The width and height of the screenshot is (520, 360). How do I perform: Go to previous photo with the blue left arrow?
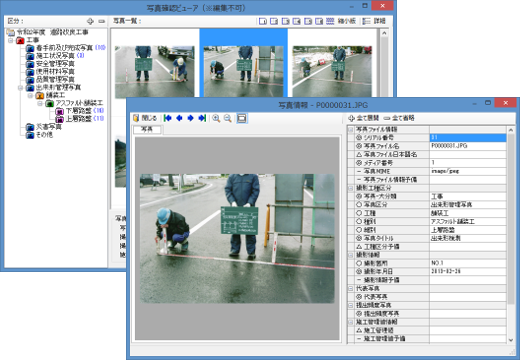pyautogui.click(x=179, y=118)
